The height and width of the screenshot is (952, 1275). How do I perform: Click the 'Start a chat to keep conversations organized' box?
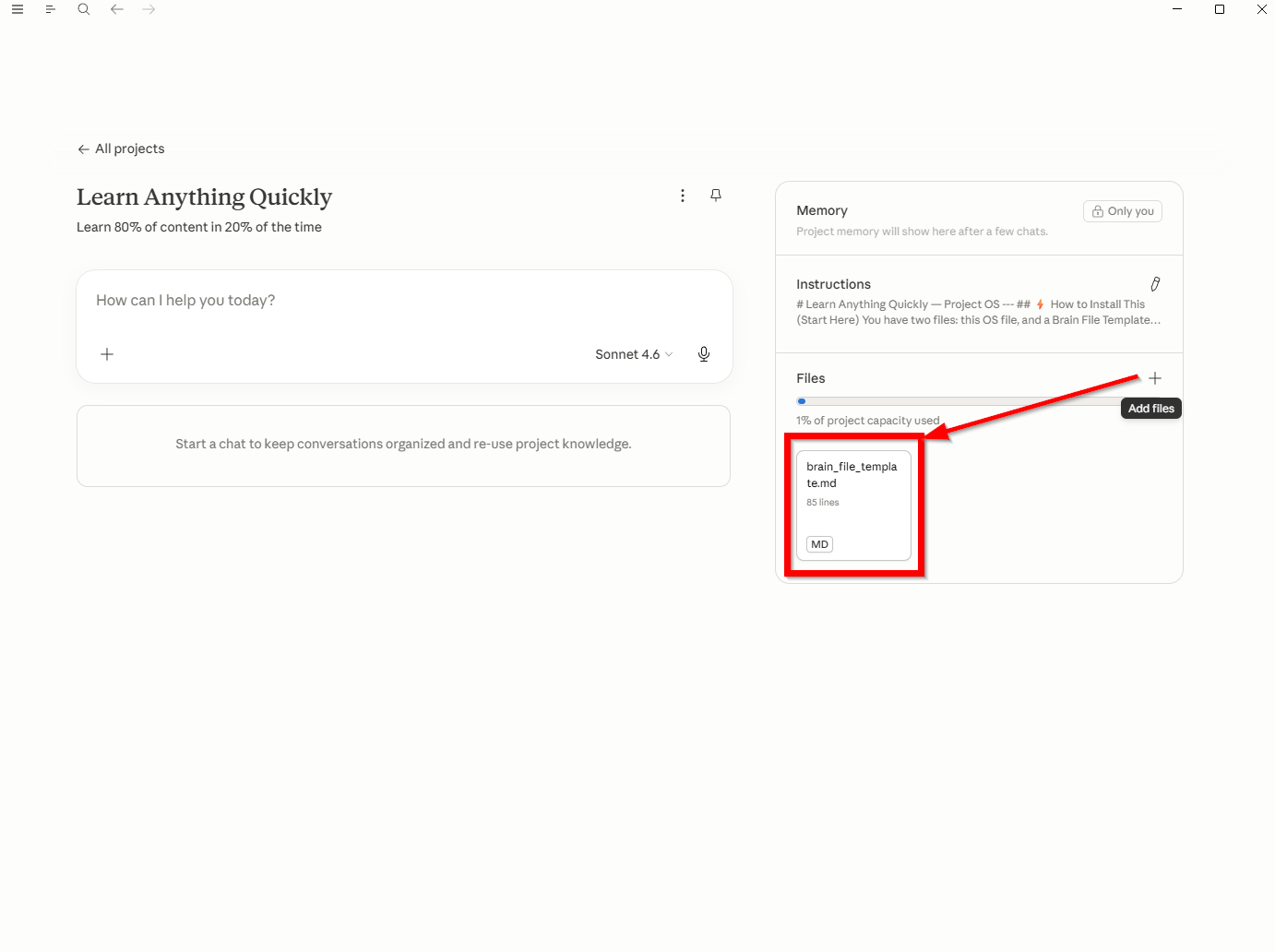(404, 446)
